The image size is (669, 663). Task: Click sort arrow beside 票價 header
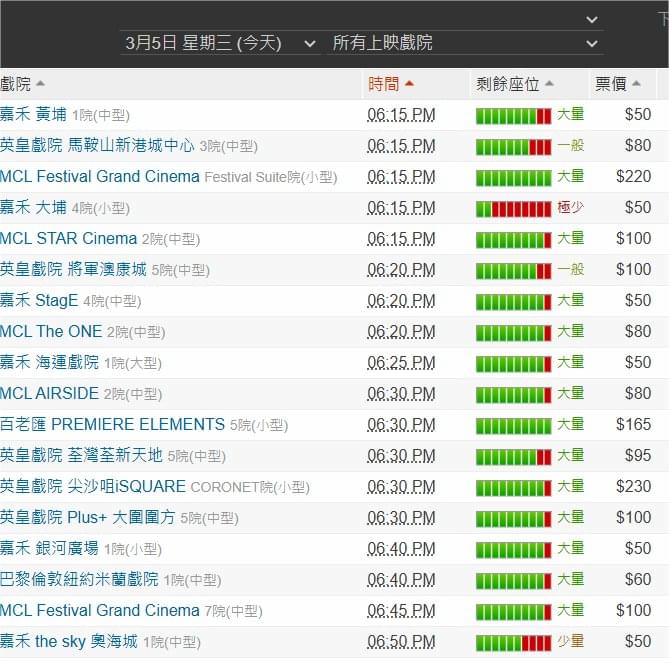point(636,83)
